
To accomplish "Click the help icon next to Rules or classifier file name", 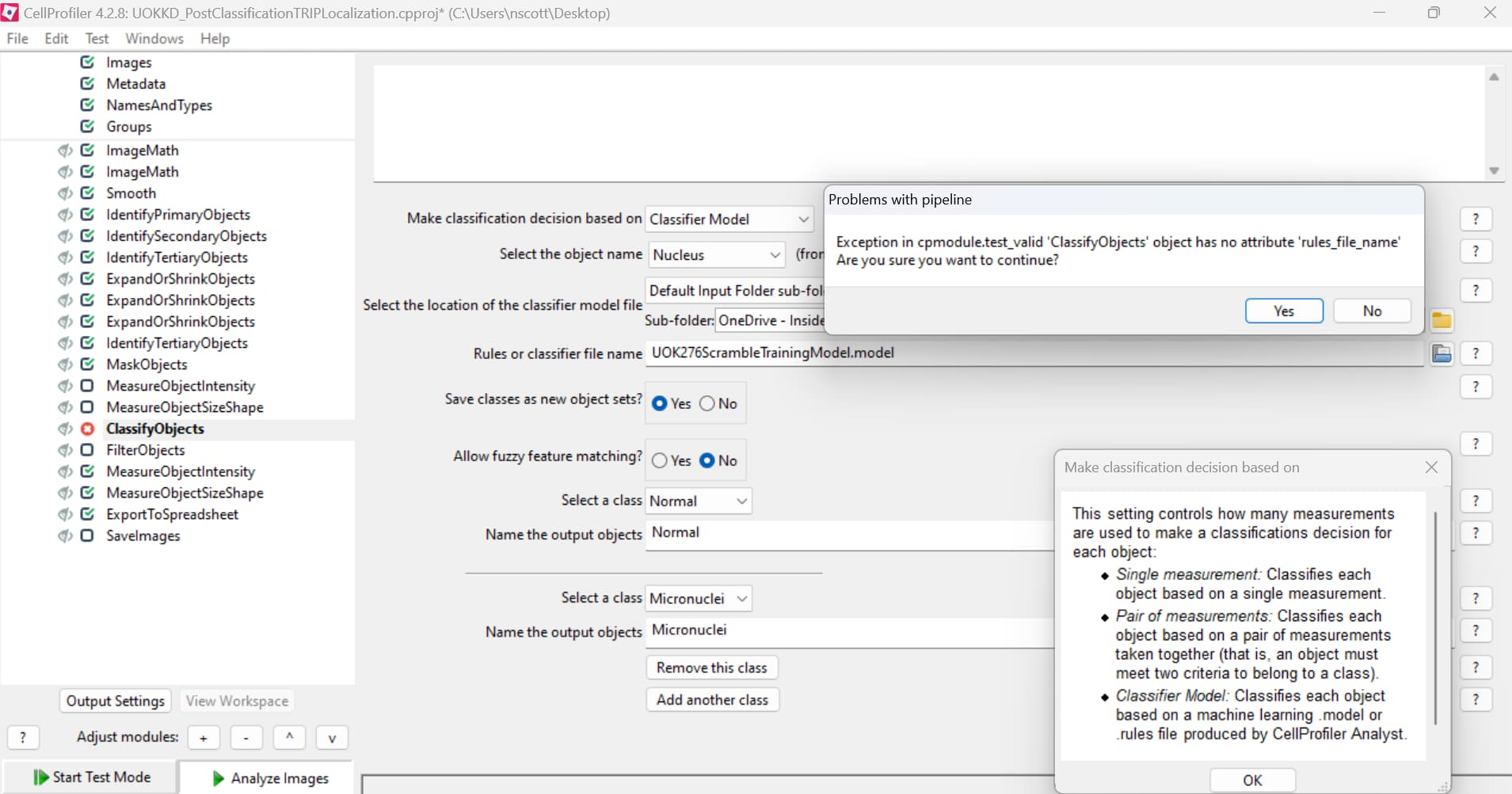I will click(1476, 353).
